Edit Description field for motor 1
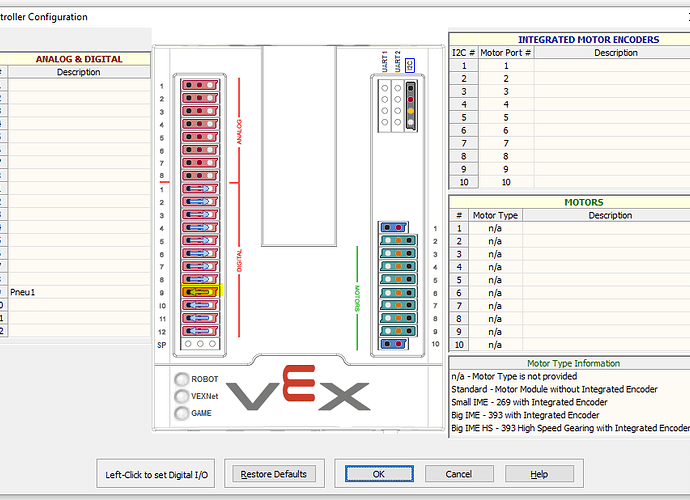Screen dimensions: 690x500 tap(606, 228)
